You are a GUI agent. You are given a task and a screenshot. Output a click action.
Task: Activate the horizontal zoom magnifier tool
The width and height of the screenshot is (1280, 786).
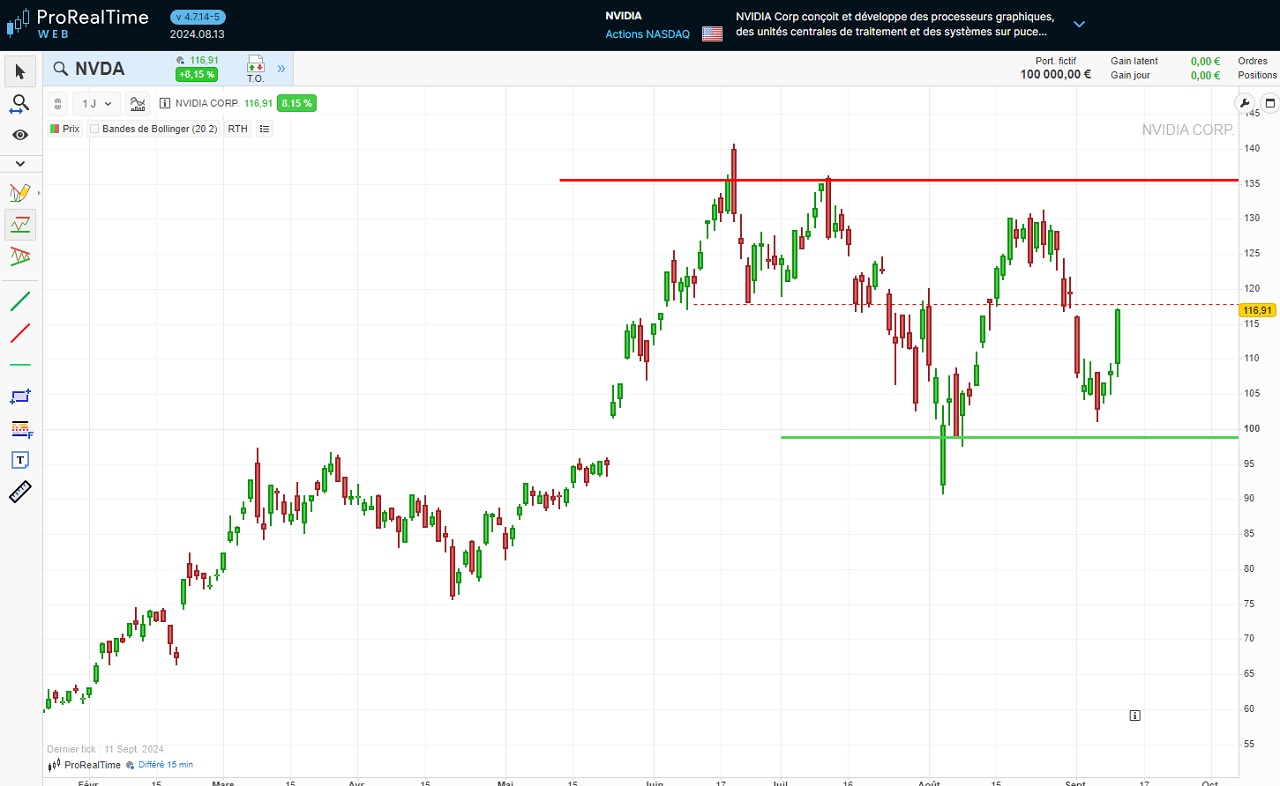coord(20,103)
